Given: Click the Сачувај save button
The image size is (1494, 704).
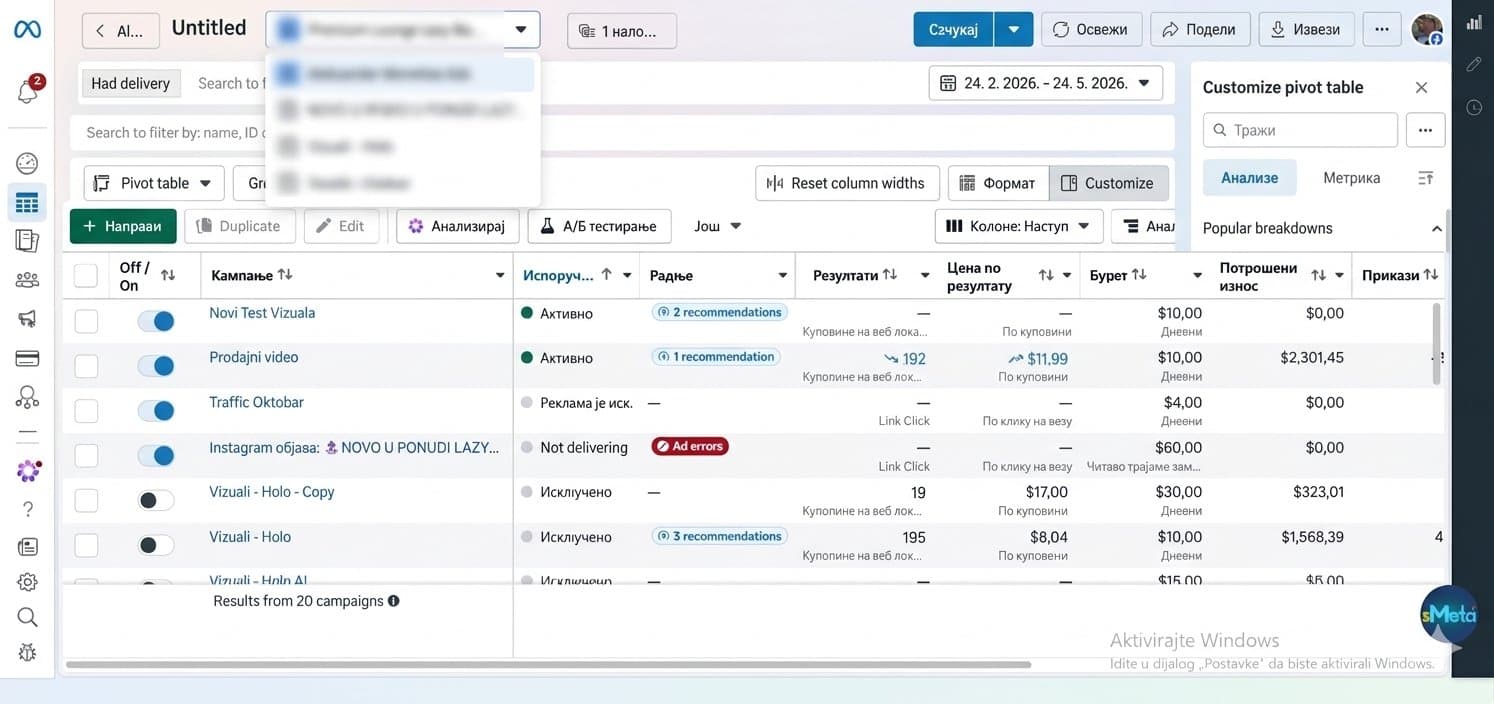Looking at the screenshot, I should coord(953,29).
